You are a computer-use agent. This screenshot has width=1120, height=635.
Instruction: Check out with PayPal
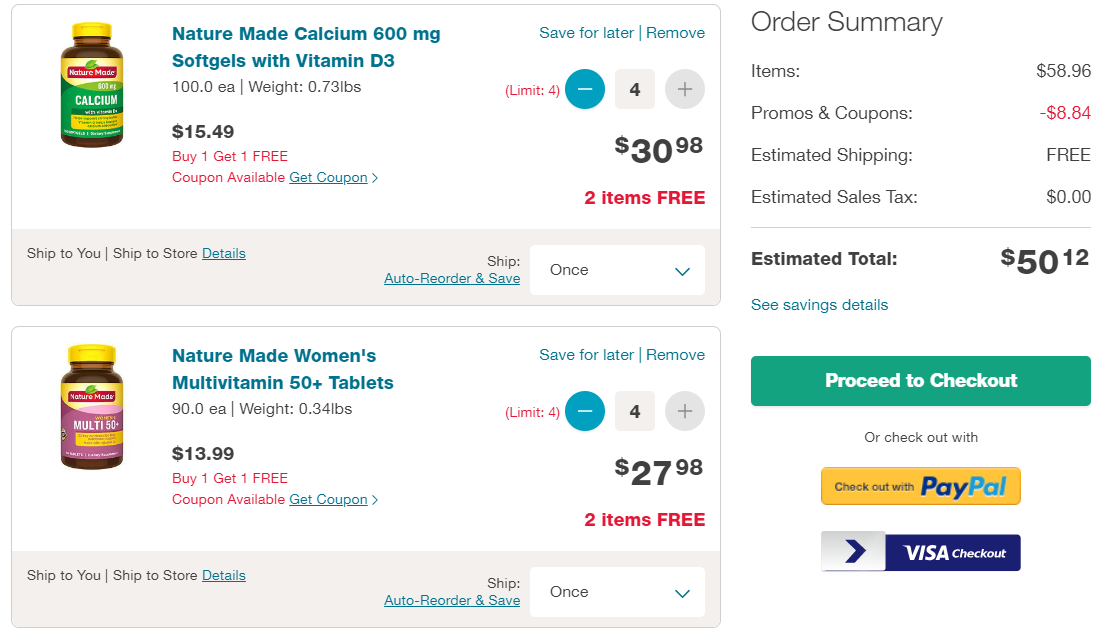921,486
